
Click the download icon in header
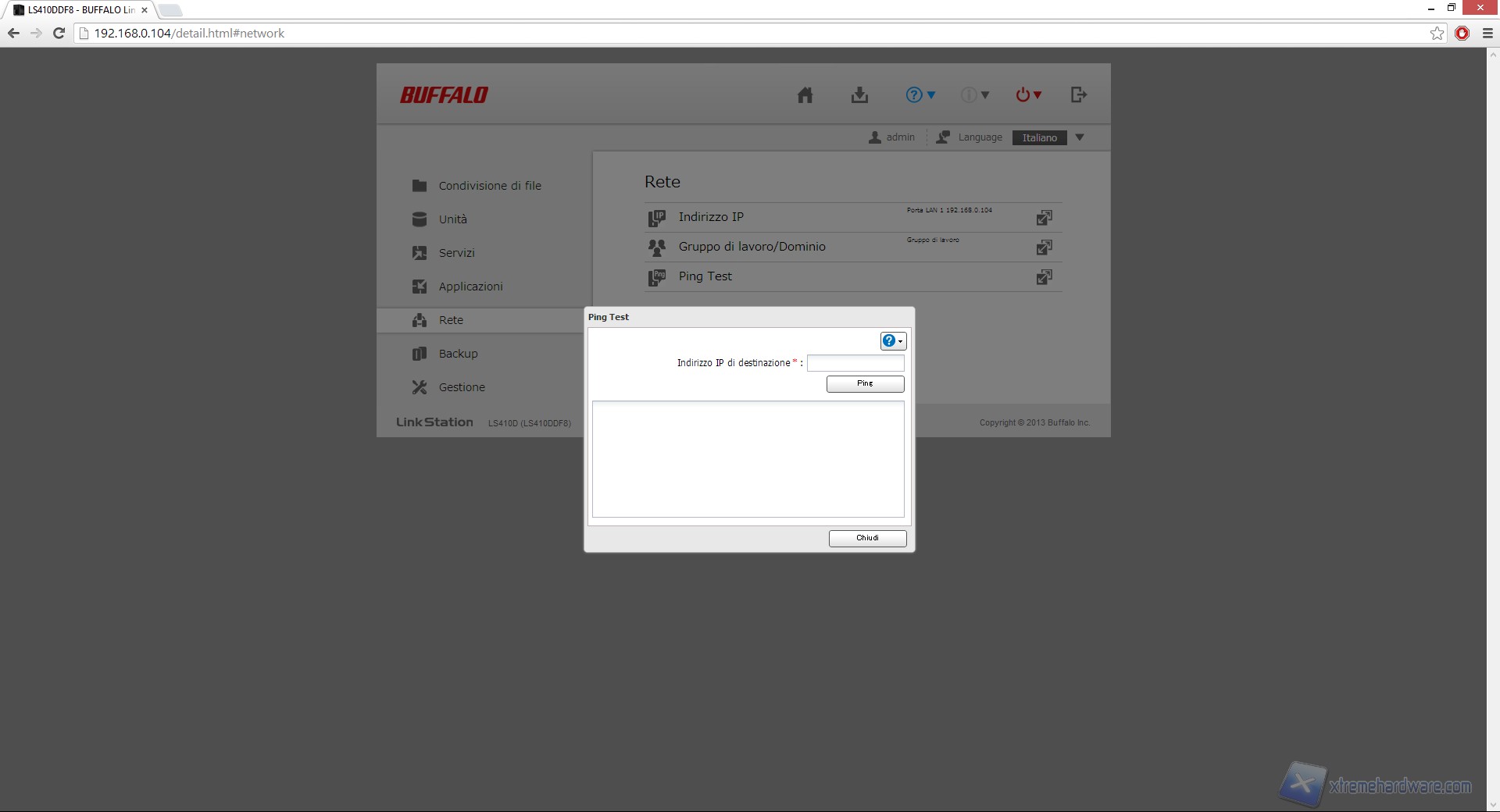pyautogui.click(x=859, y=95)
